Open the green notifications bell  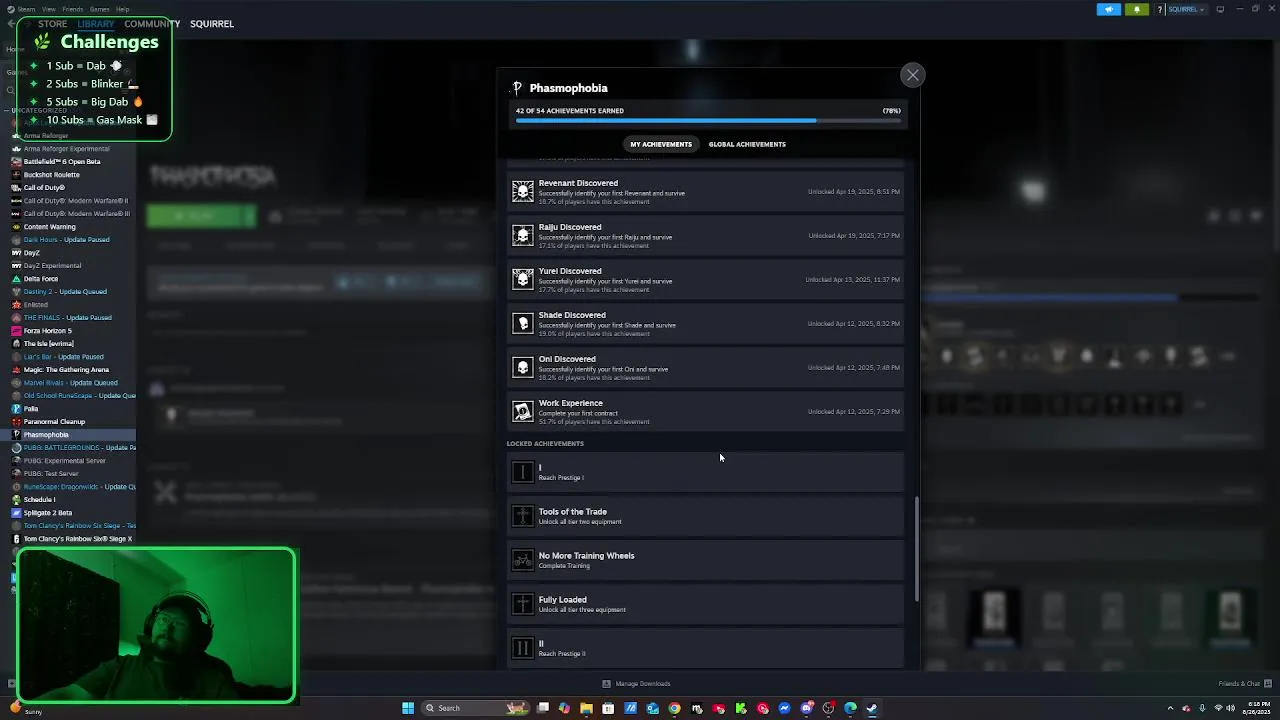[1136, 9]
